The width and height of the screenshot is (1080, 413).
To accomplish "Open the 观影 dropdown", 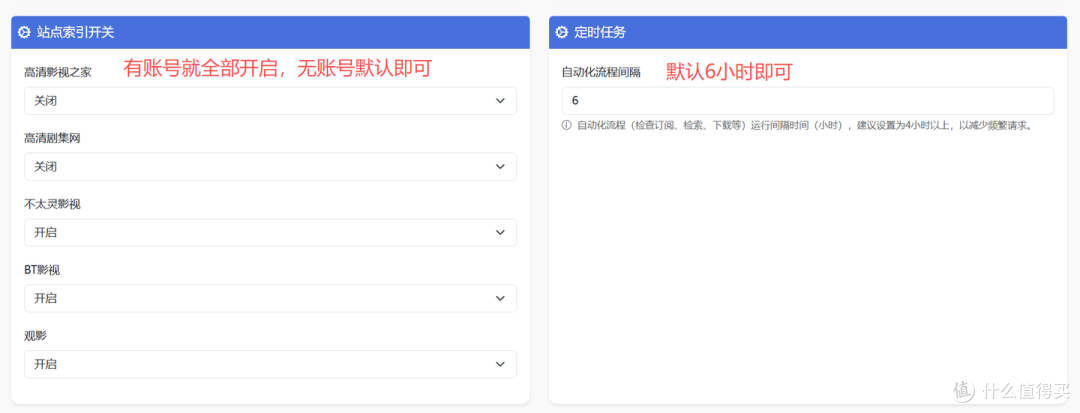I will pyautogui.click(x=270, y=364).
